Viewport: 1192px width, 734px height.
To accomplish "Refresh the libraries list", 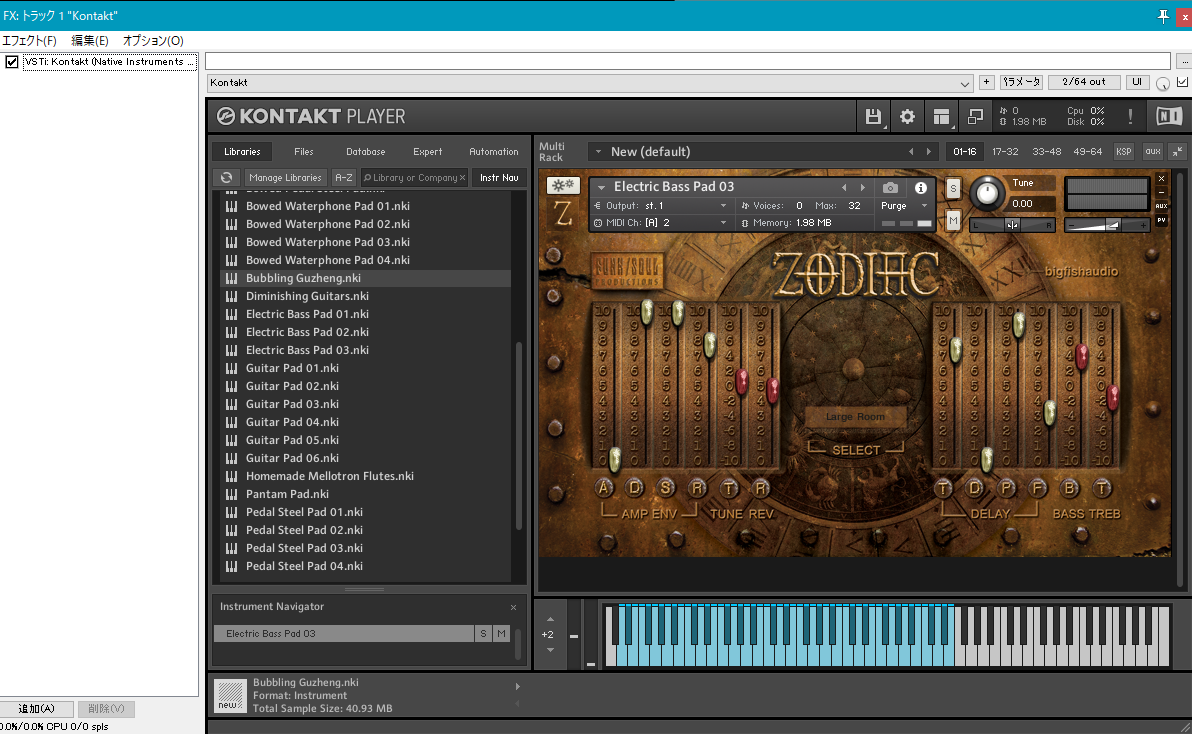I will pyautogui.click(x=227, y=178).
